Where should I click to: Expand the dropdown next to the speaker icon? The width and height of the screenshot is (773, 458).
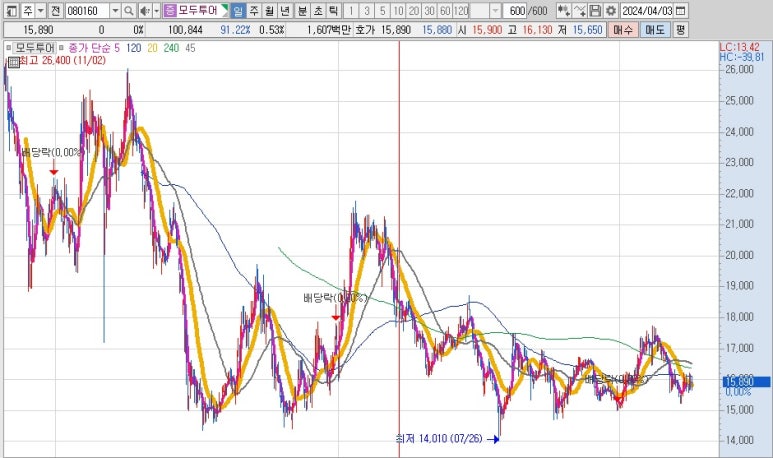[x=157, y=10]
